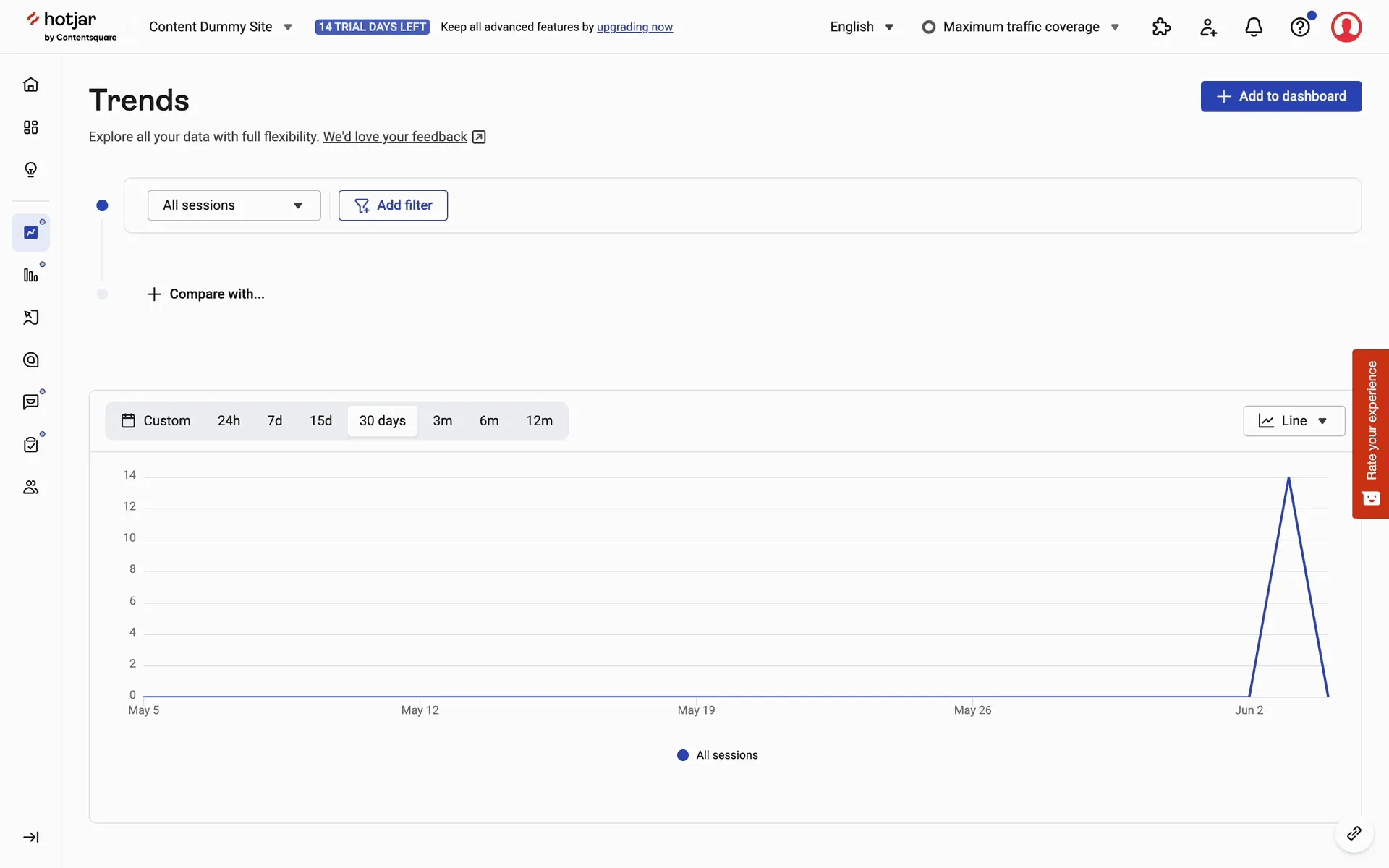Click the blue series color dot
The width and height of the screenshot is (1389, 868).
click(x=102, y=205)
